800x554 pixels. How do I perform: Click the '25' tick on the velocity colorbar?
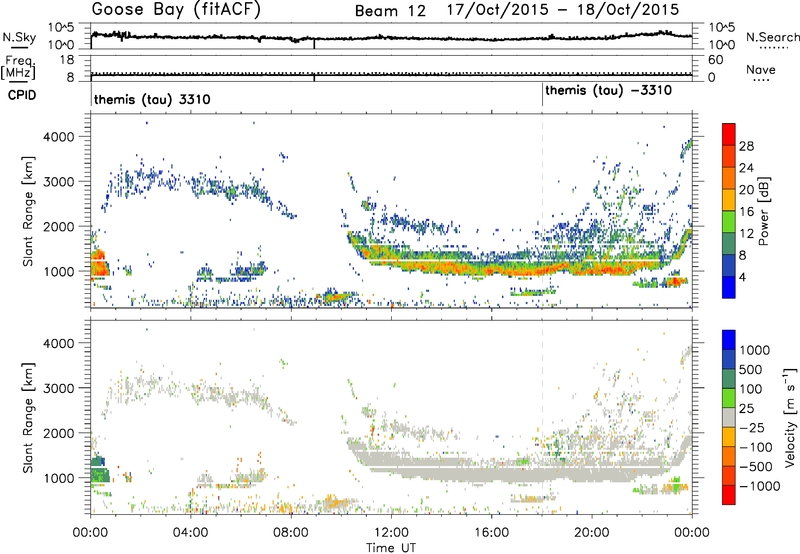pos(747,408)
